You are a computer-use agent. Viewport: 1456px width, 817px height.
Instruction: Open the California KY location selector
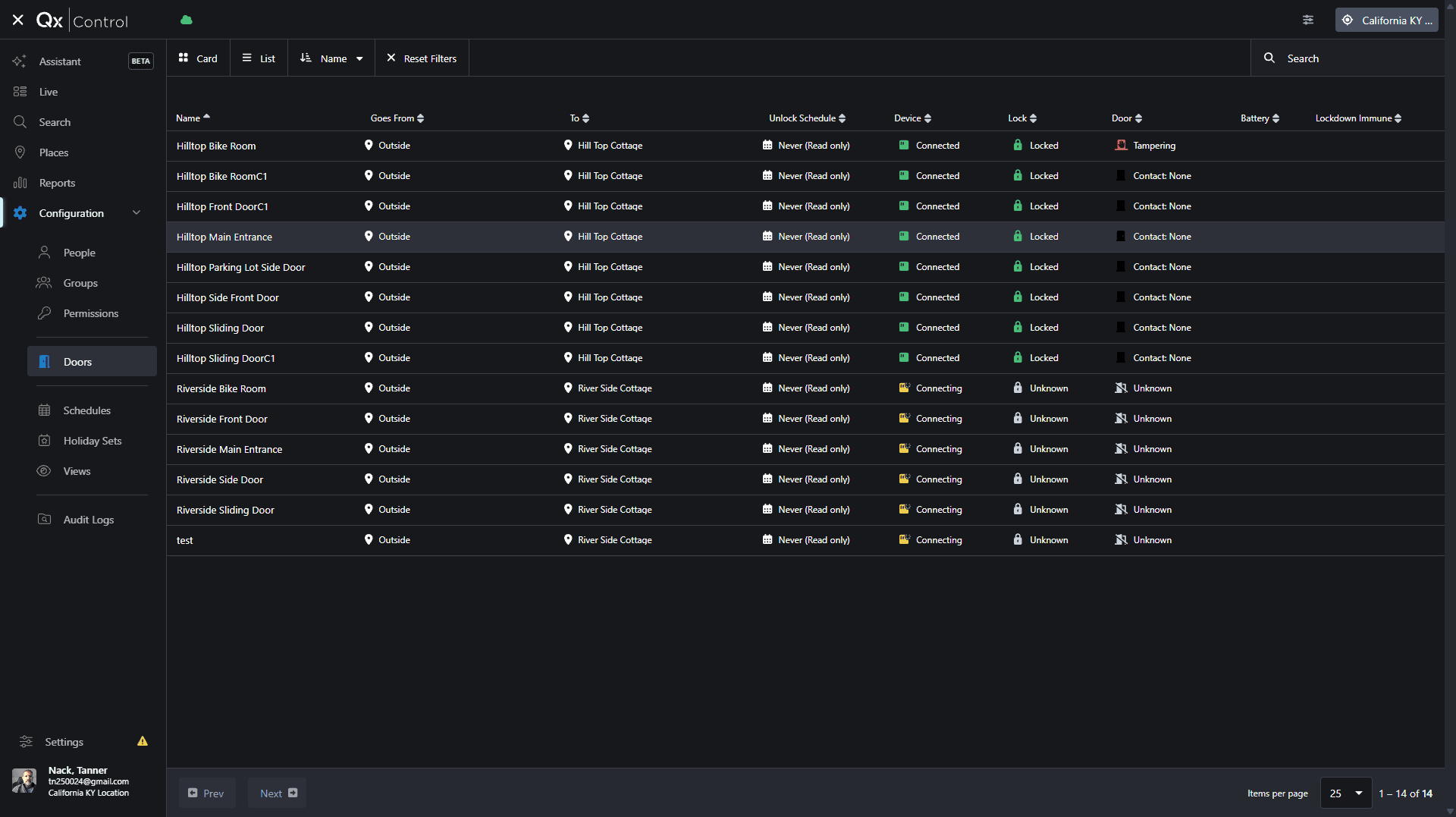pyautogui.click(x=1386, y=20)
